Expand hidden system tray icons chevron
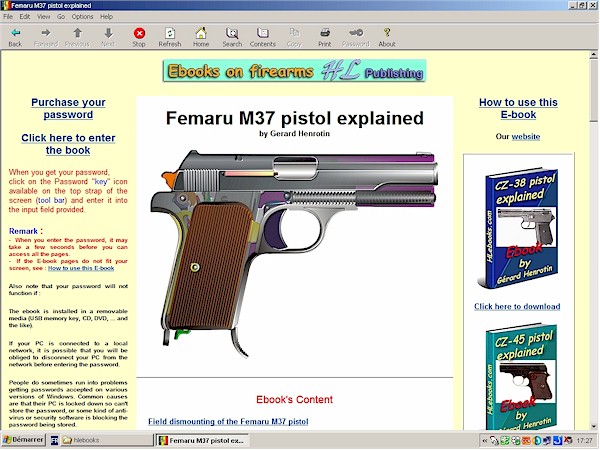The image size is (600, 450). [x=484, y=441]
